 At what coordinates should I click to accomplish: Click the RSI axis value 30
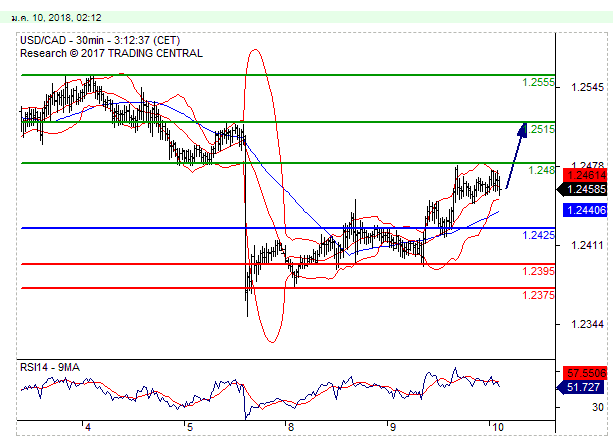(x=598, y=407)
